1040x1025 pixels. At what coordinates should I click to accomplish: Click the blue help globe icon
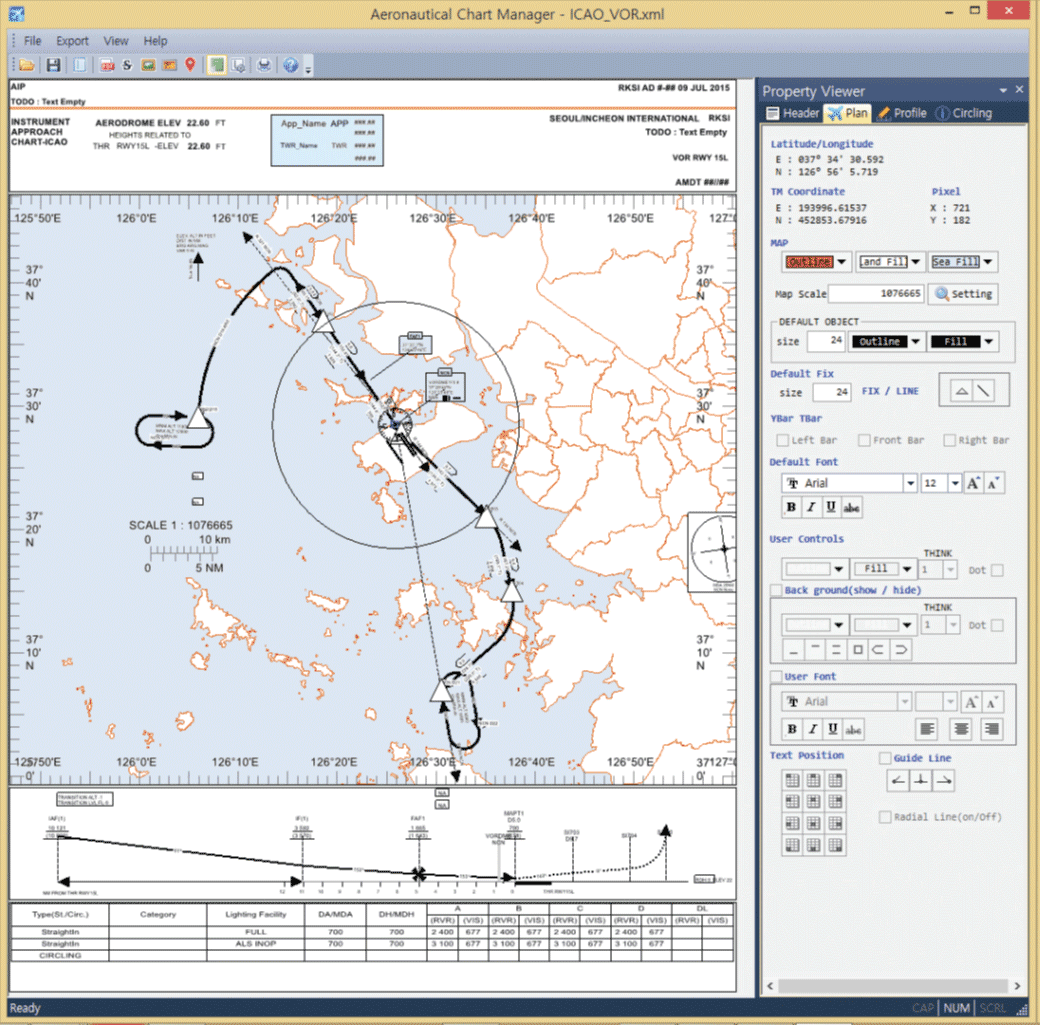pos(290,66)
